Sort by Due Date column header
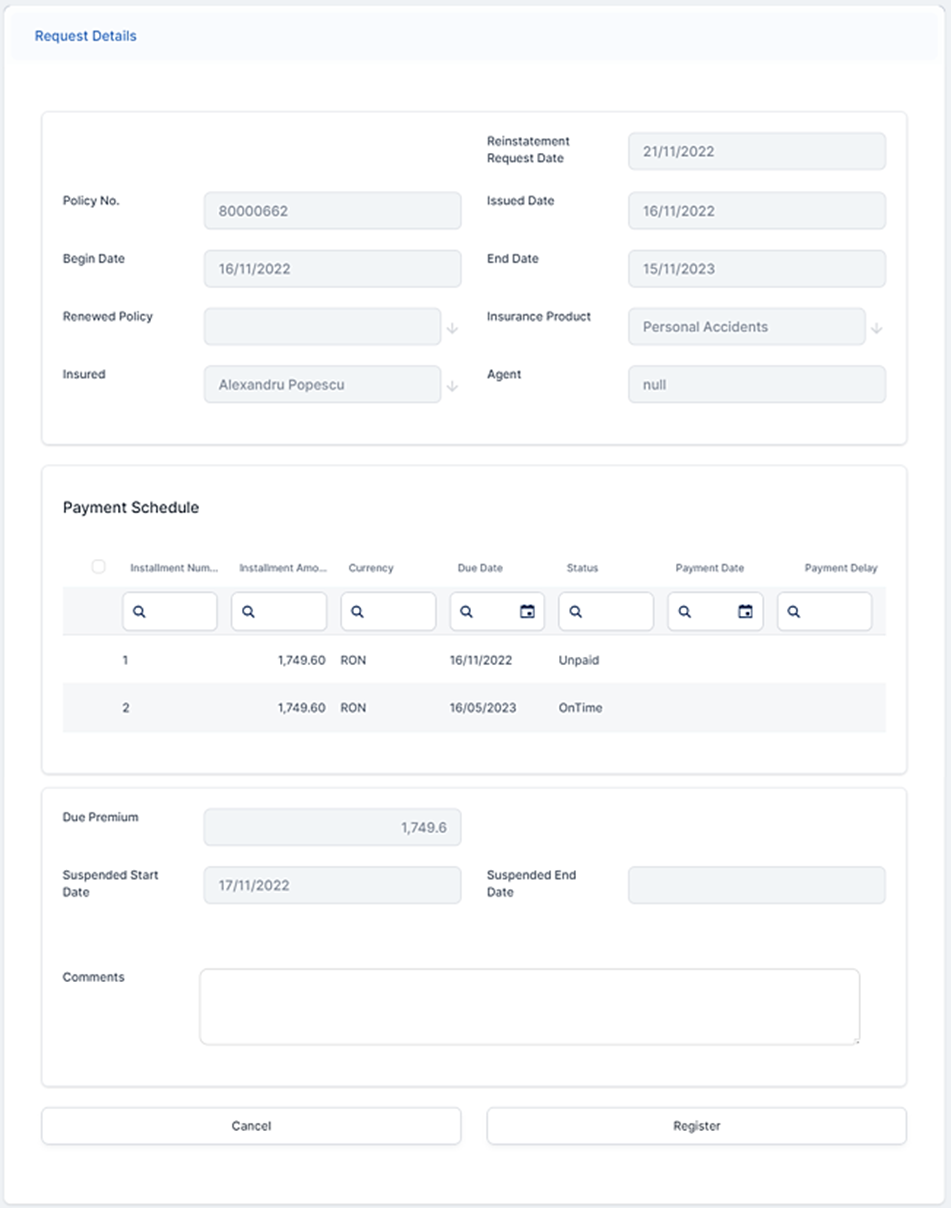951x1208 pixels. click(480, 568)
